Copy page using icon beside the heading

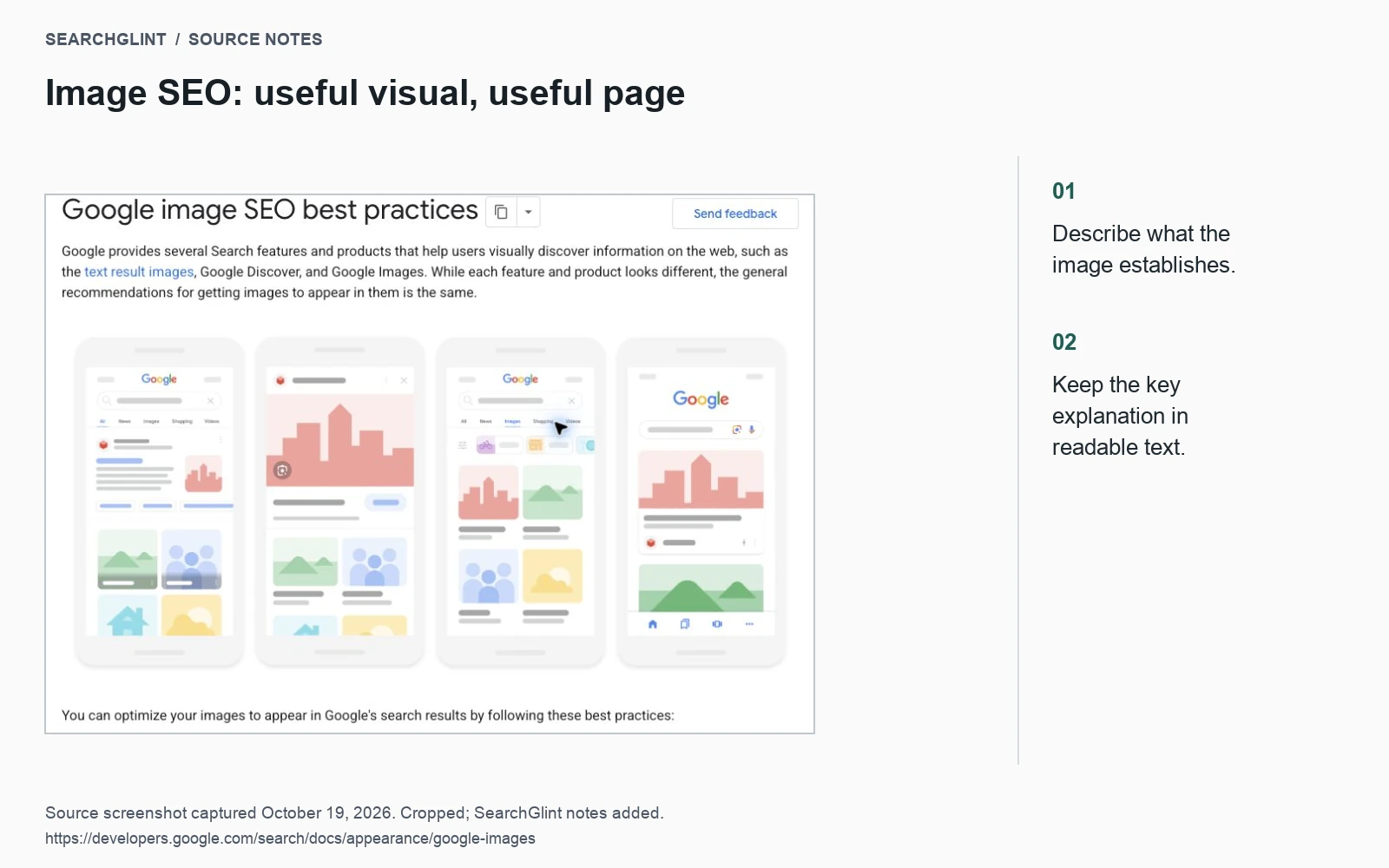pyautogui.click(x=501, y=212)
